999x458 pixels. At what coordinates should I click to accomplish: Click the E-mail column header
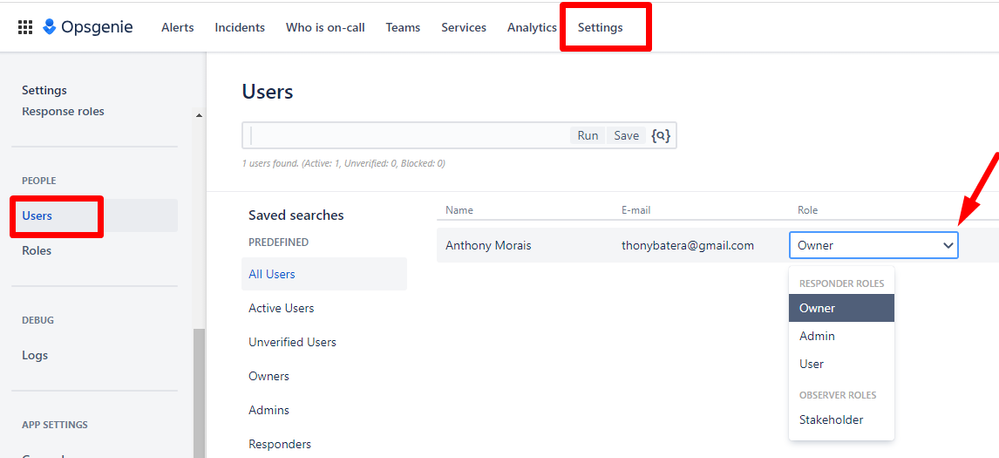(x=636, y=210)
